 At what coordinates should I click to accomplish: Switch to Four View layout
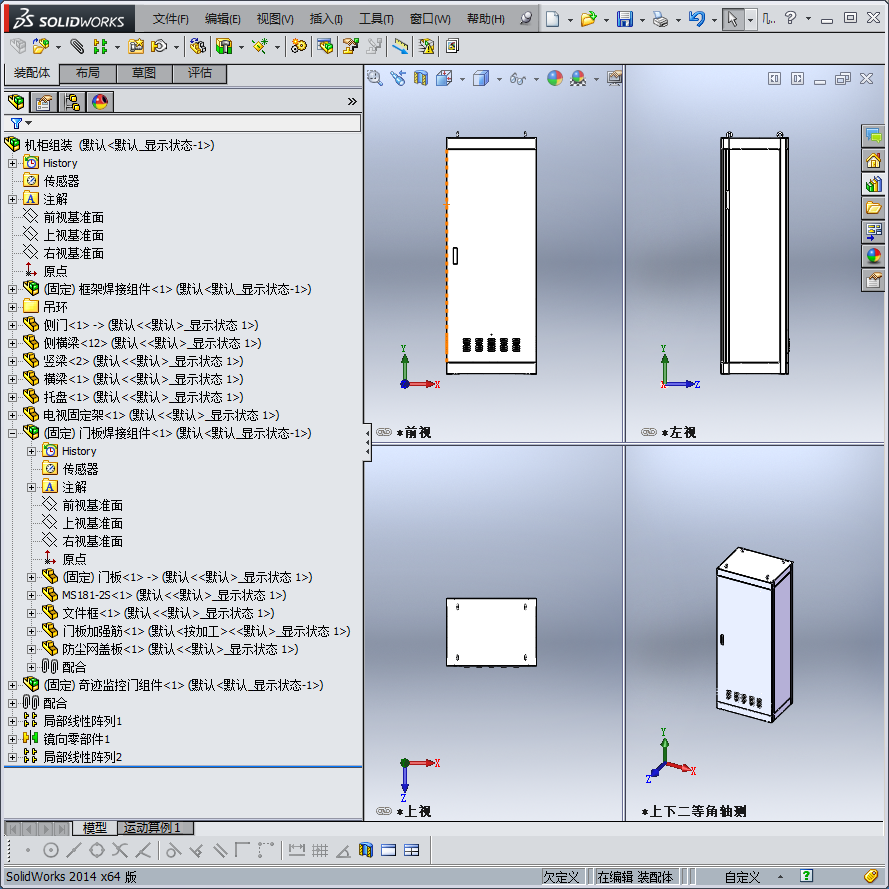(412, 850)
